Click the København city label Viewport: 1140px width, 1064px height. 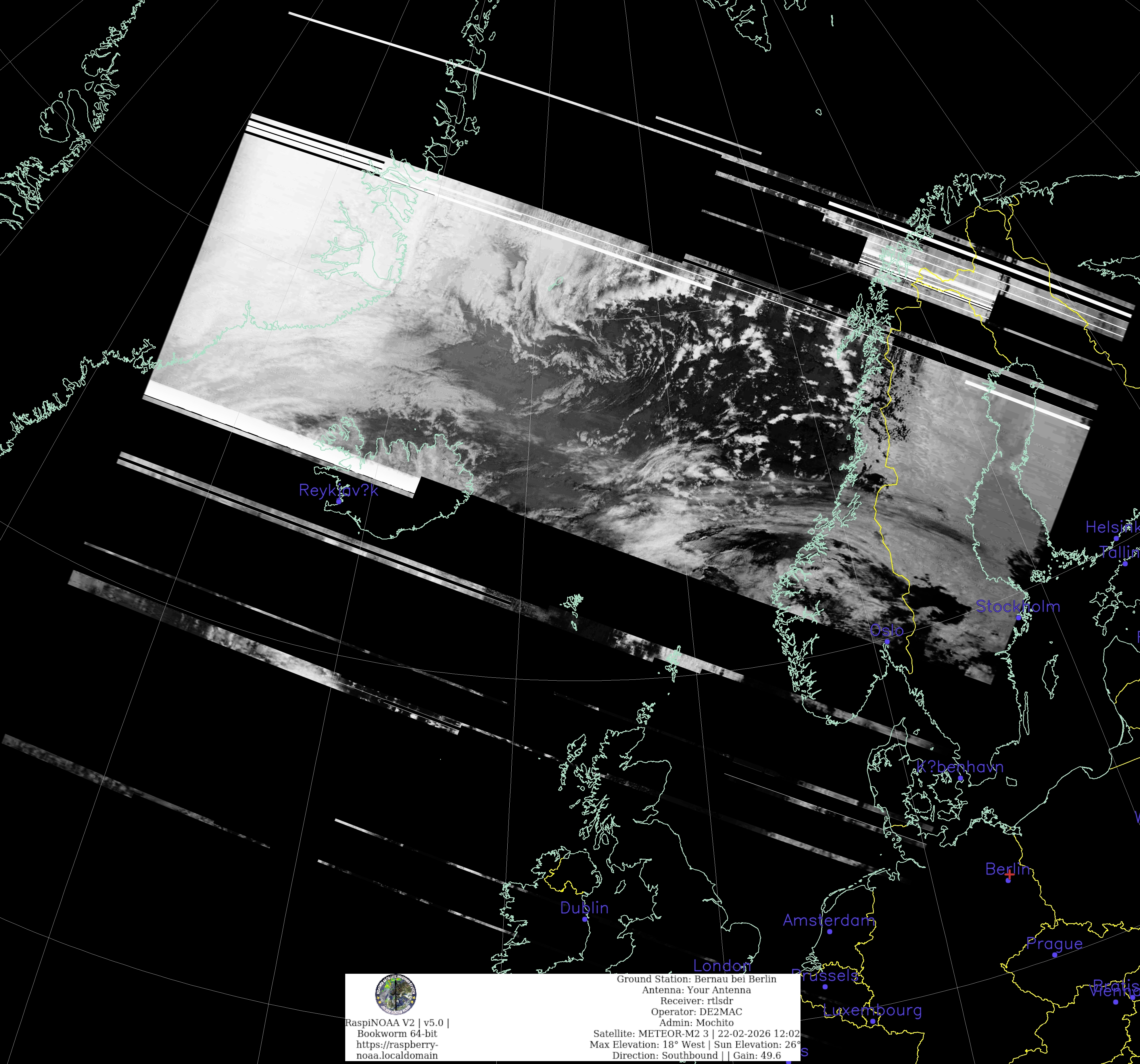coord(960,767)
